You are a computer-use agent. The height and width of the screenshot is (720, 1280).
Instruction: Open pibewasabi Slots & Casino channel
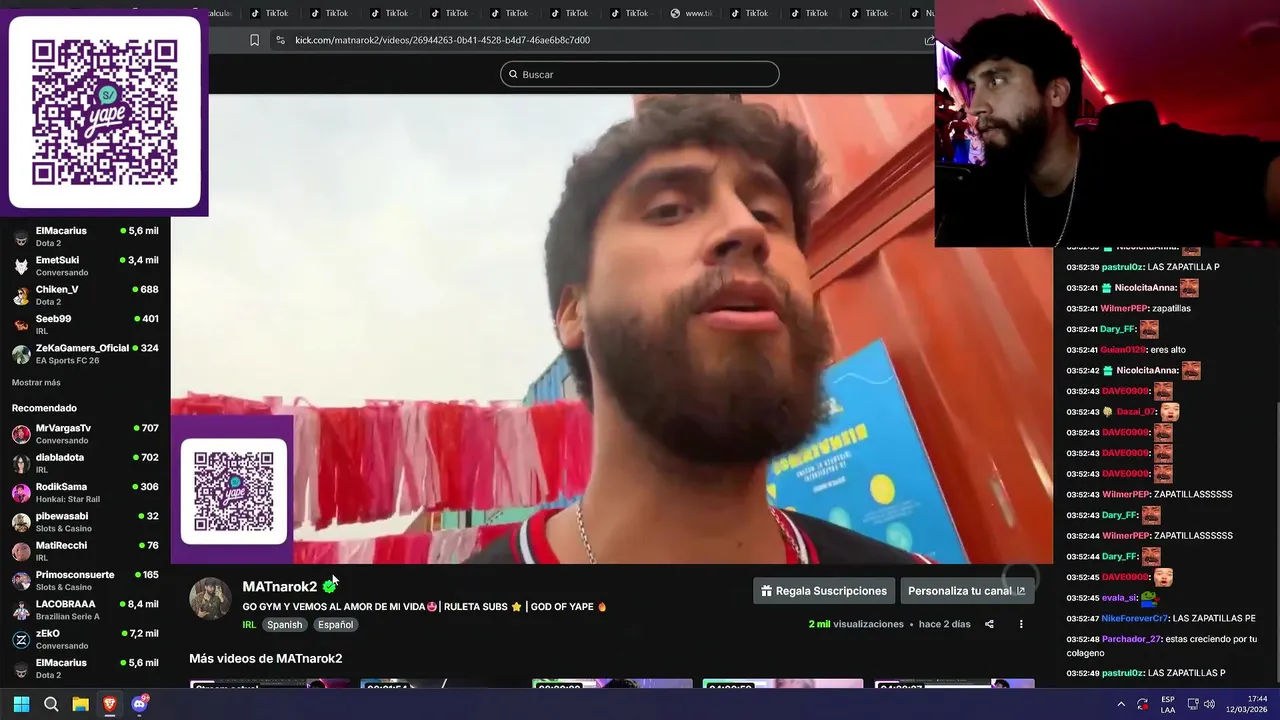click(x=85, y=522)
